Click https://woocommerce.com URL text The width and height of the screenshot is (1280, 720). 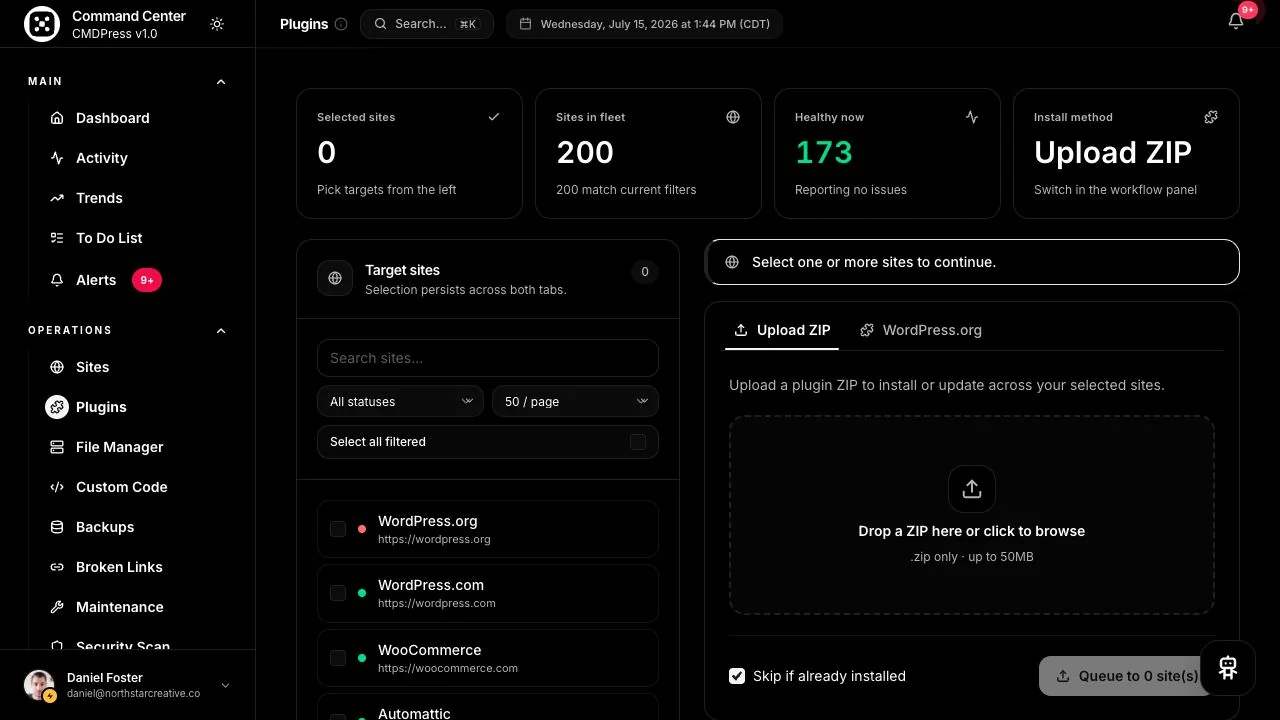[x=448, y=668]
